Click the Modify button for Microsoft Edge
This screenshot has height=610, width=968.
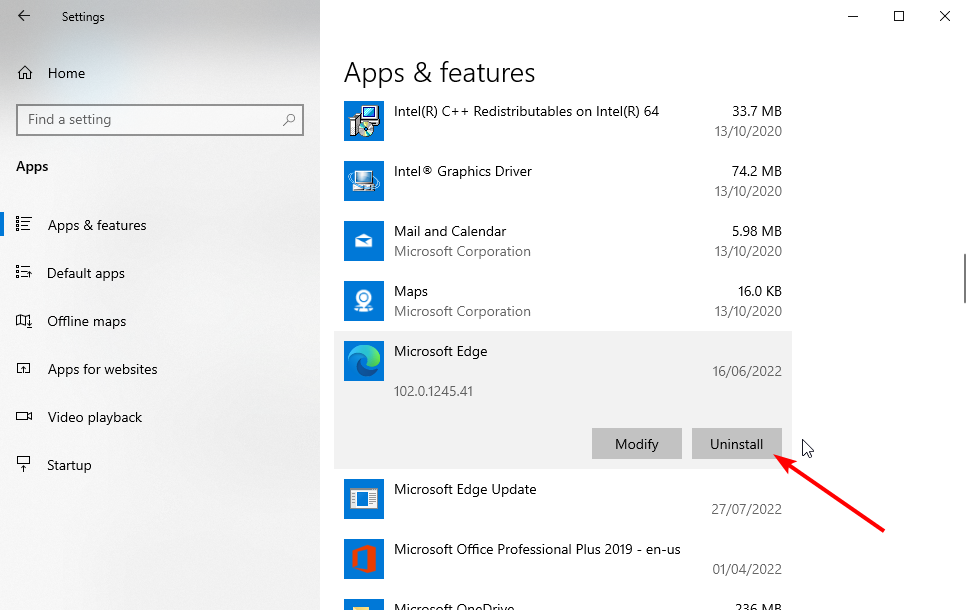pyautogui.click(x=637, y=443)
